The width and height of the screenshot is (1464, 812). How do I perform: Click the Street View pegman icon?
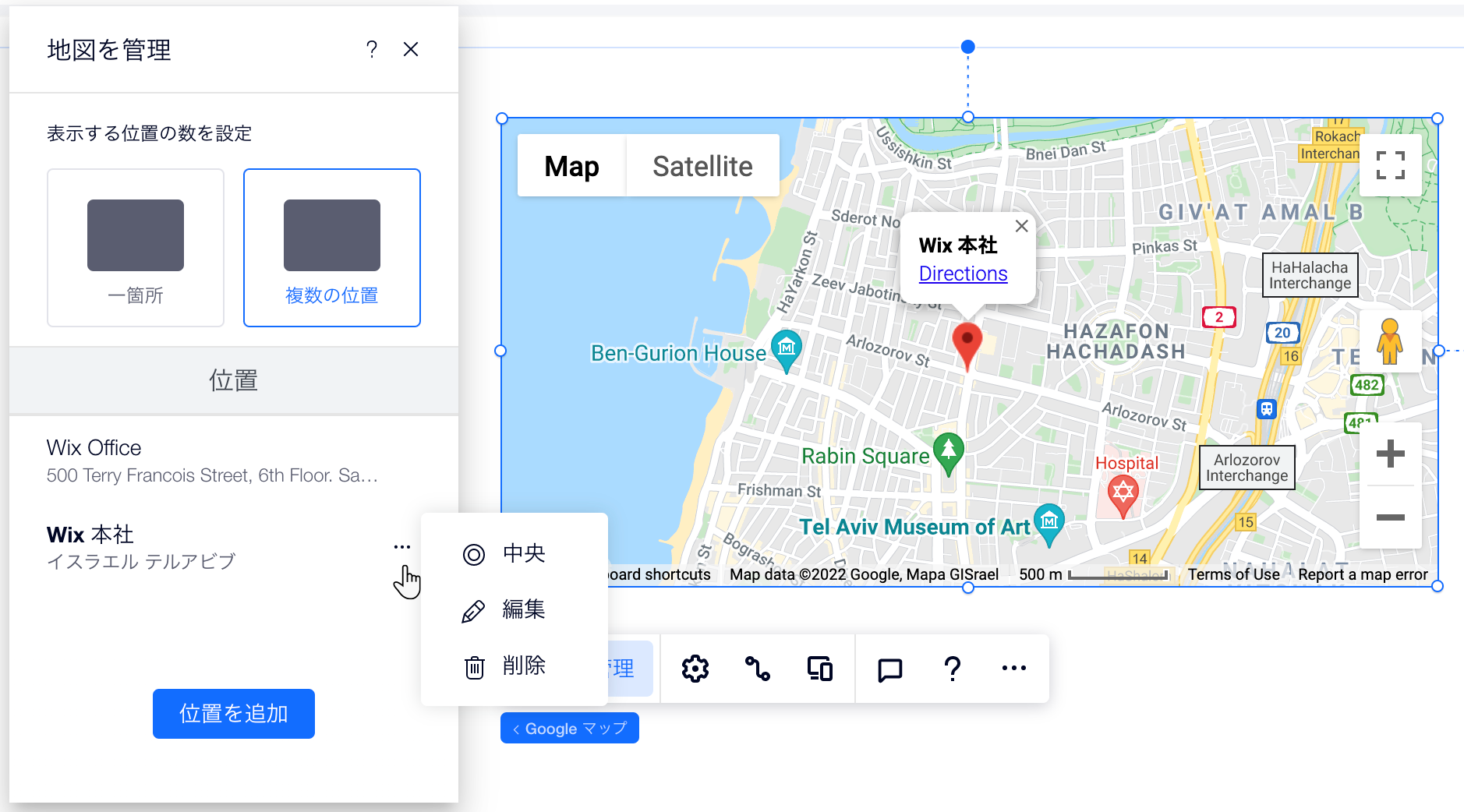click(x=1390, y=341)
